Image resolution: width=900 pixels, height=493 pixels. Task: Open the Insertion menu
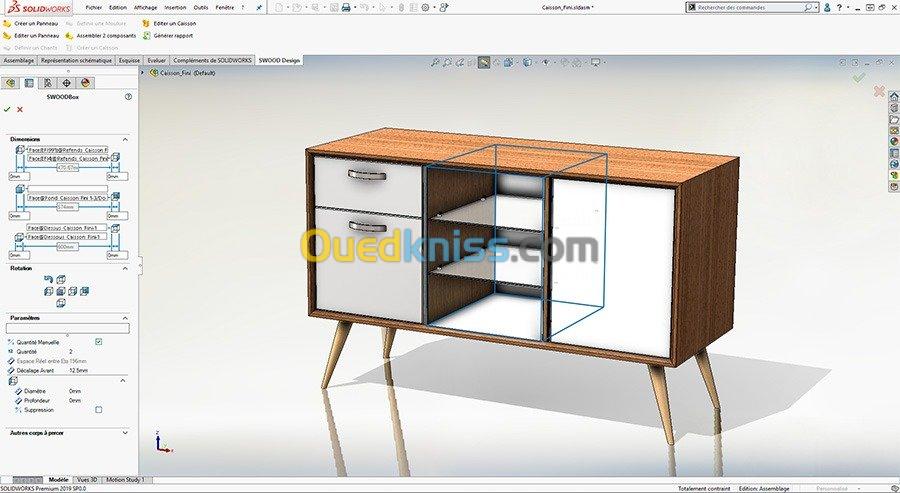point(175,7)
